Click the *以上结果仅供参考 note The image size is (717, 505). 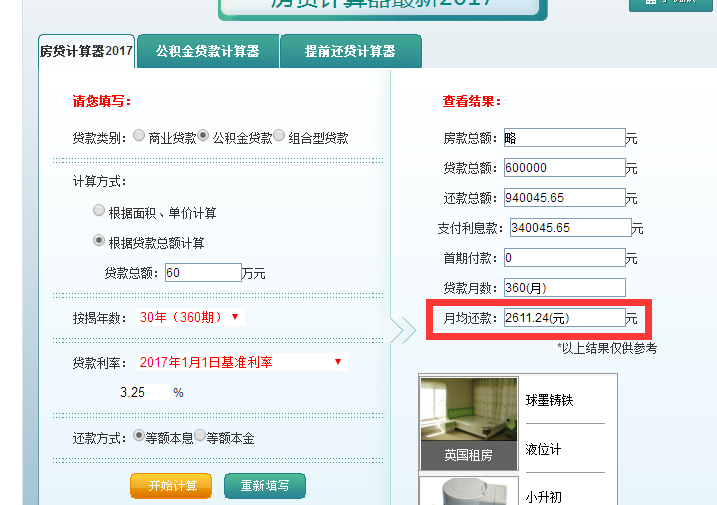[607, 349]
